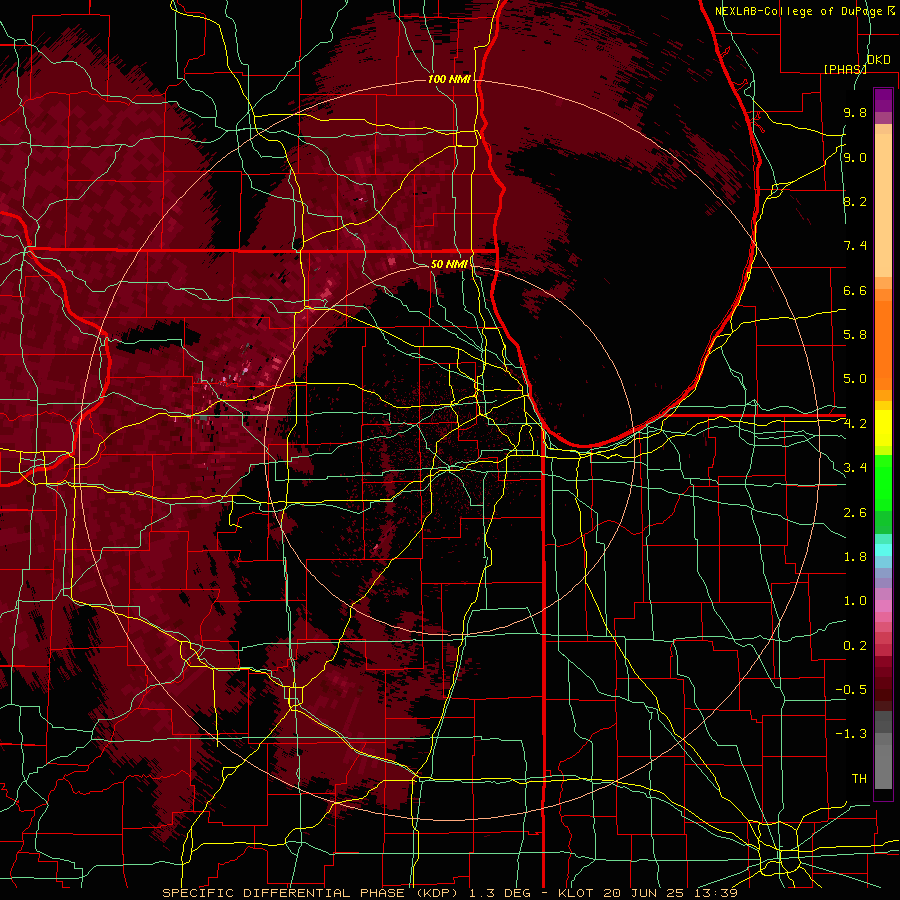Click the 'TH' threshold legend label
900x900 pixels.
pos(859,779)
